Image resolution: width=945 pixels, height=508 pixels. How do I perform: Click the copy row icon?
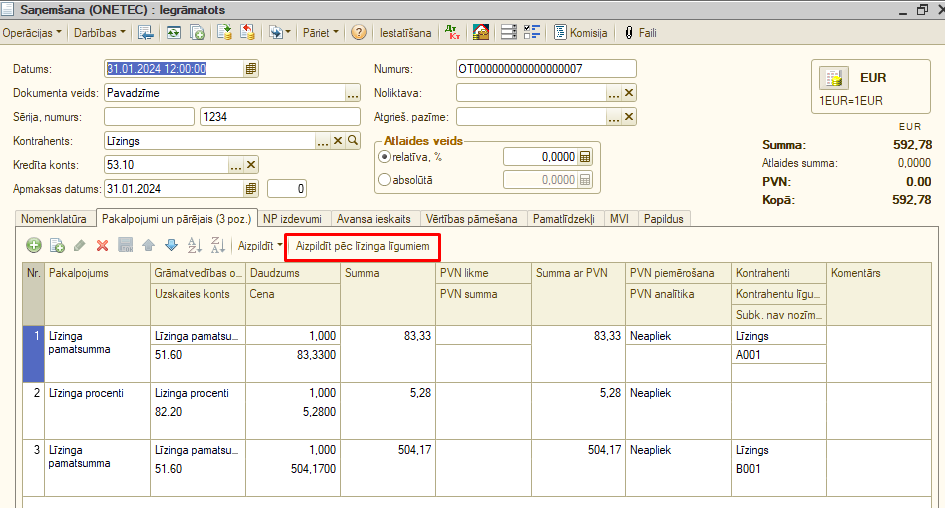click(57, 245)
